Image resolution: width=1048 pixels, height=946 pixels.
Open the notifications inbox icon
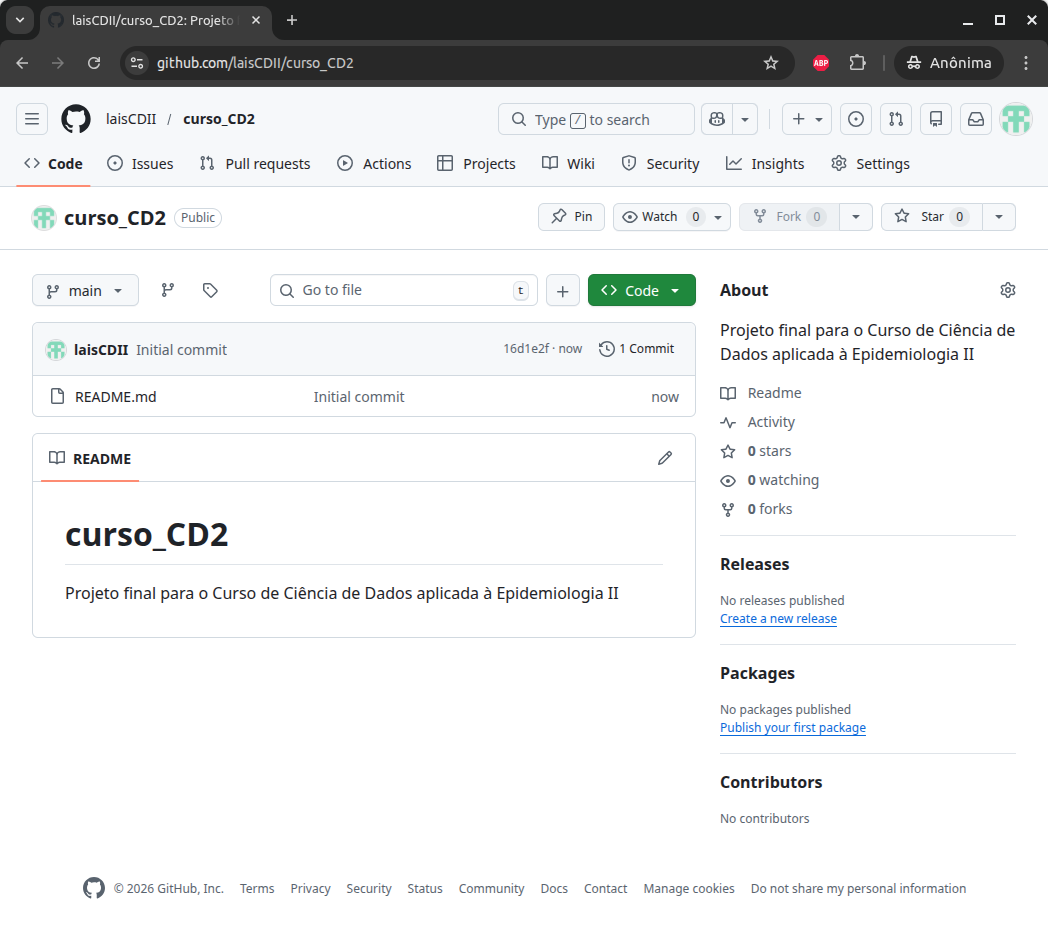coord(976,119)
